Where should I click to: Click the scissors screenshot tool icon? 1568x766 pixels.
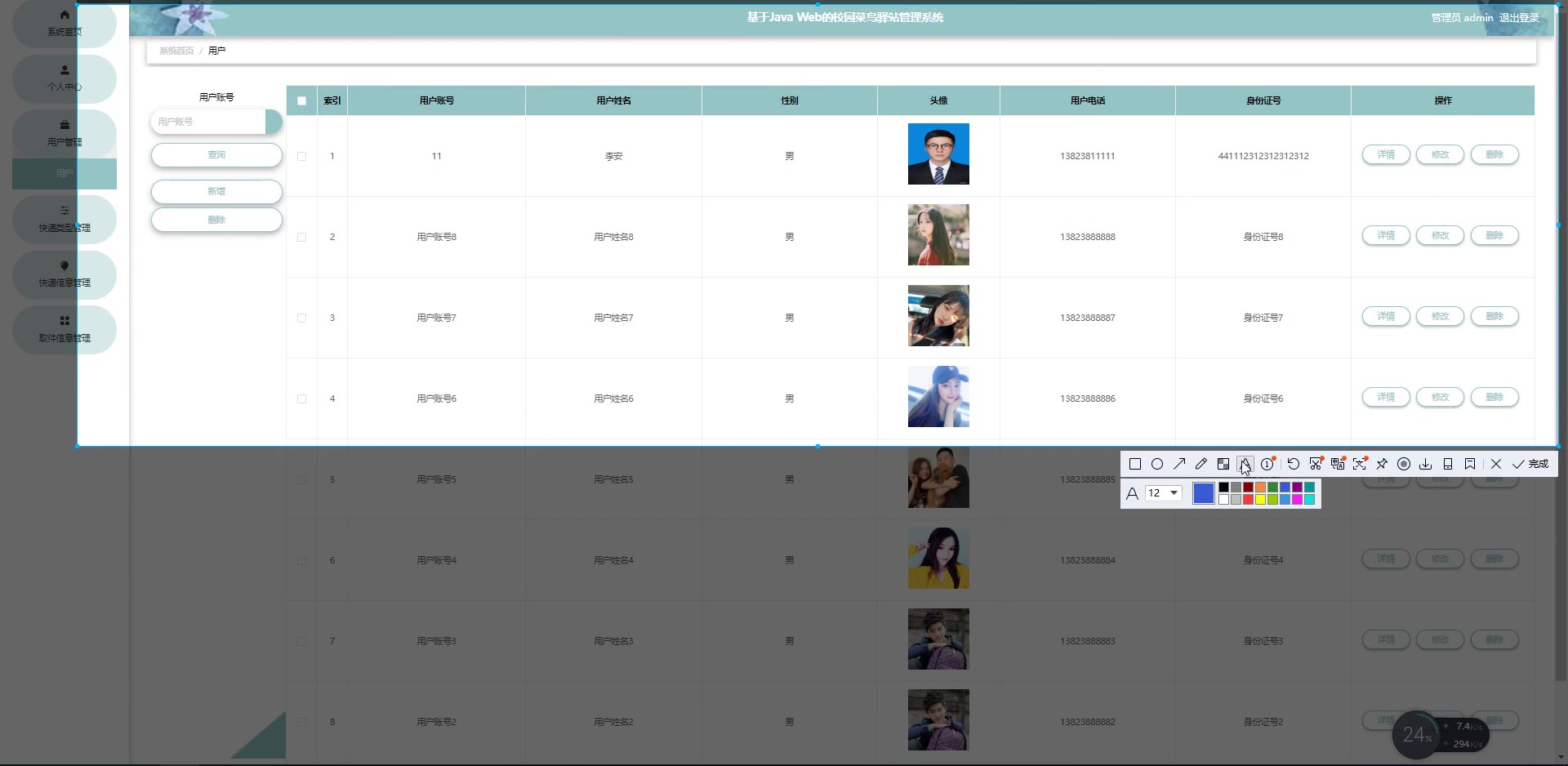pyautogui.click(x=1316, y=464)
